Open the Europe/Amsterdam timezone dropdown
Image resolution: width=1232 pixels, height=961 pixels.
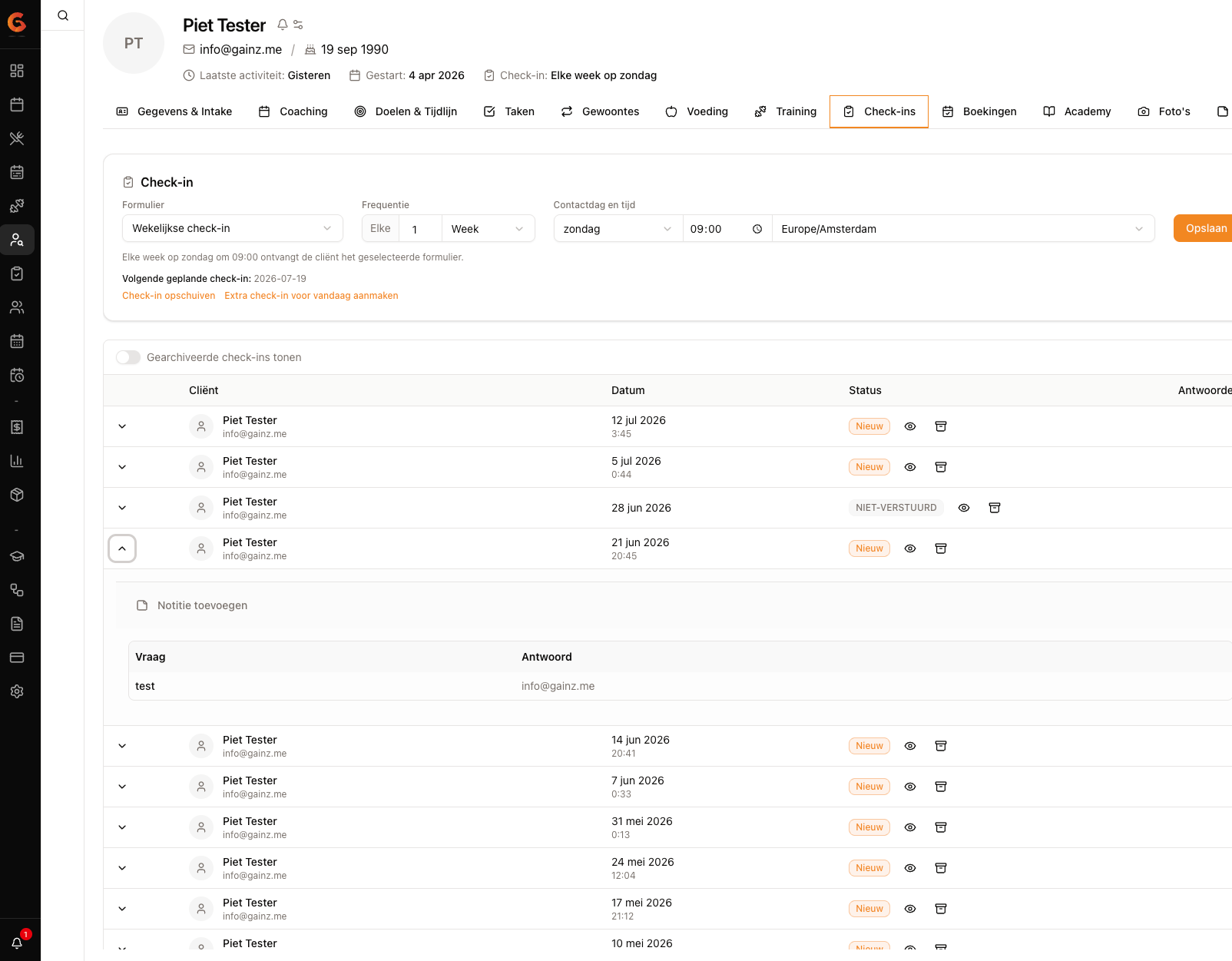click(963, 229)
